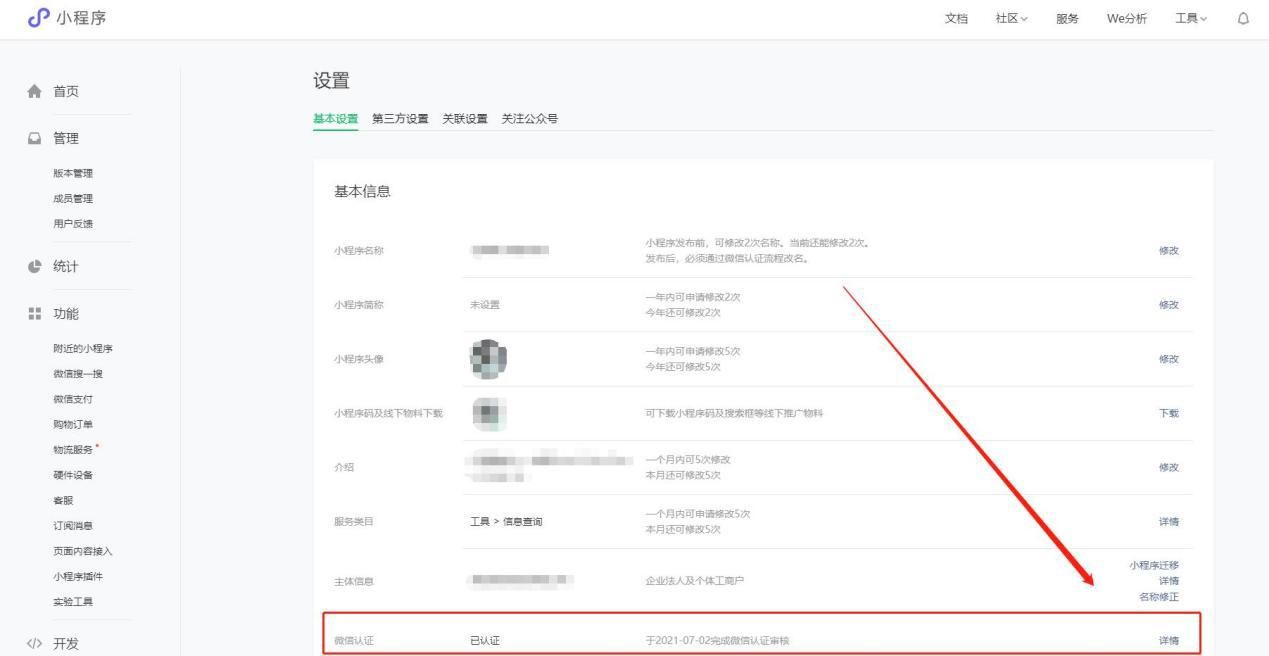Expand the 工具 dropdown menu

tap(1190, 18)
